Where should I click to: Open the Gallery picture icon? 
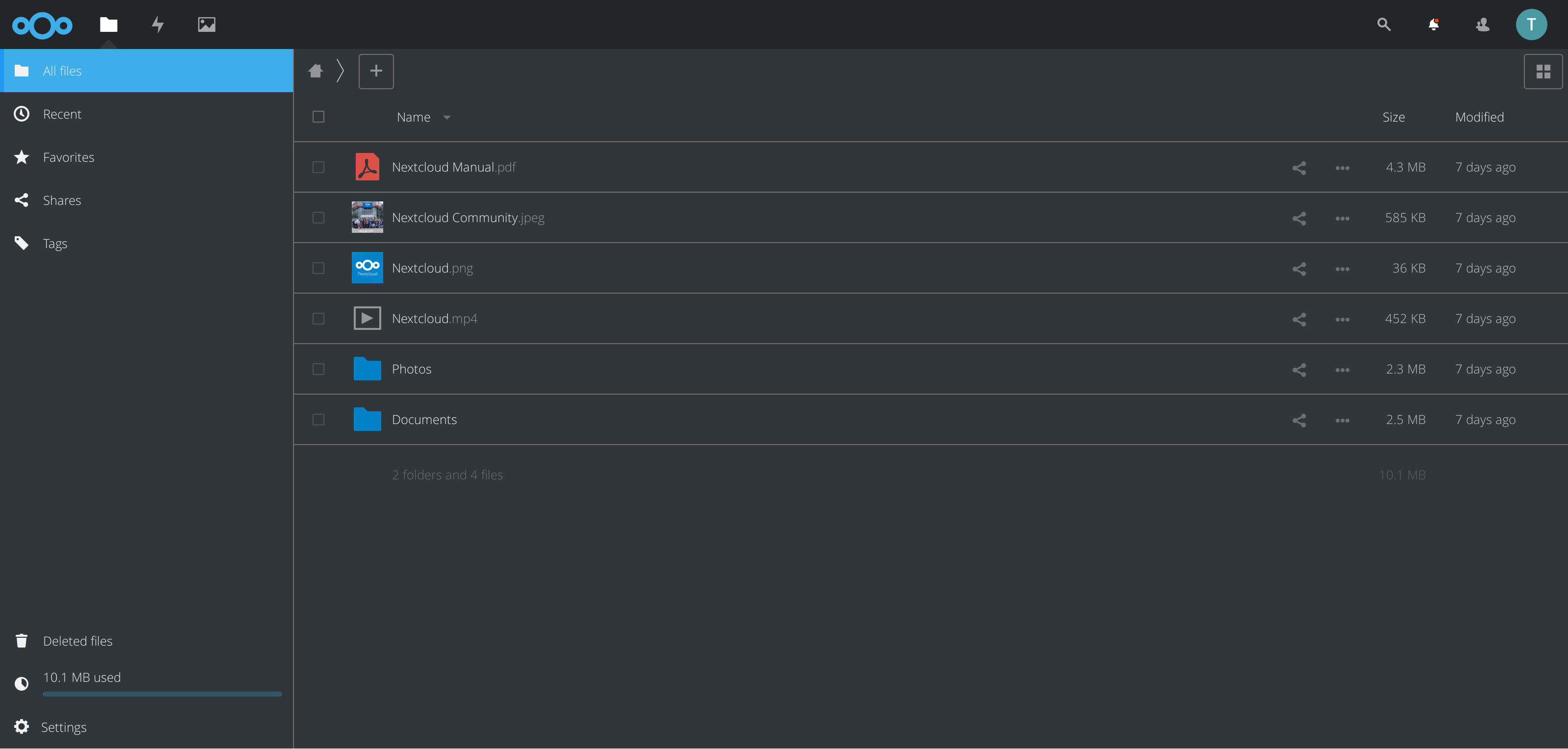pos(206,25)
